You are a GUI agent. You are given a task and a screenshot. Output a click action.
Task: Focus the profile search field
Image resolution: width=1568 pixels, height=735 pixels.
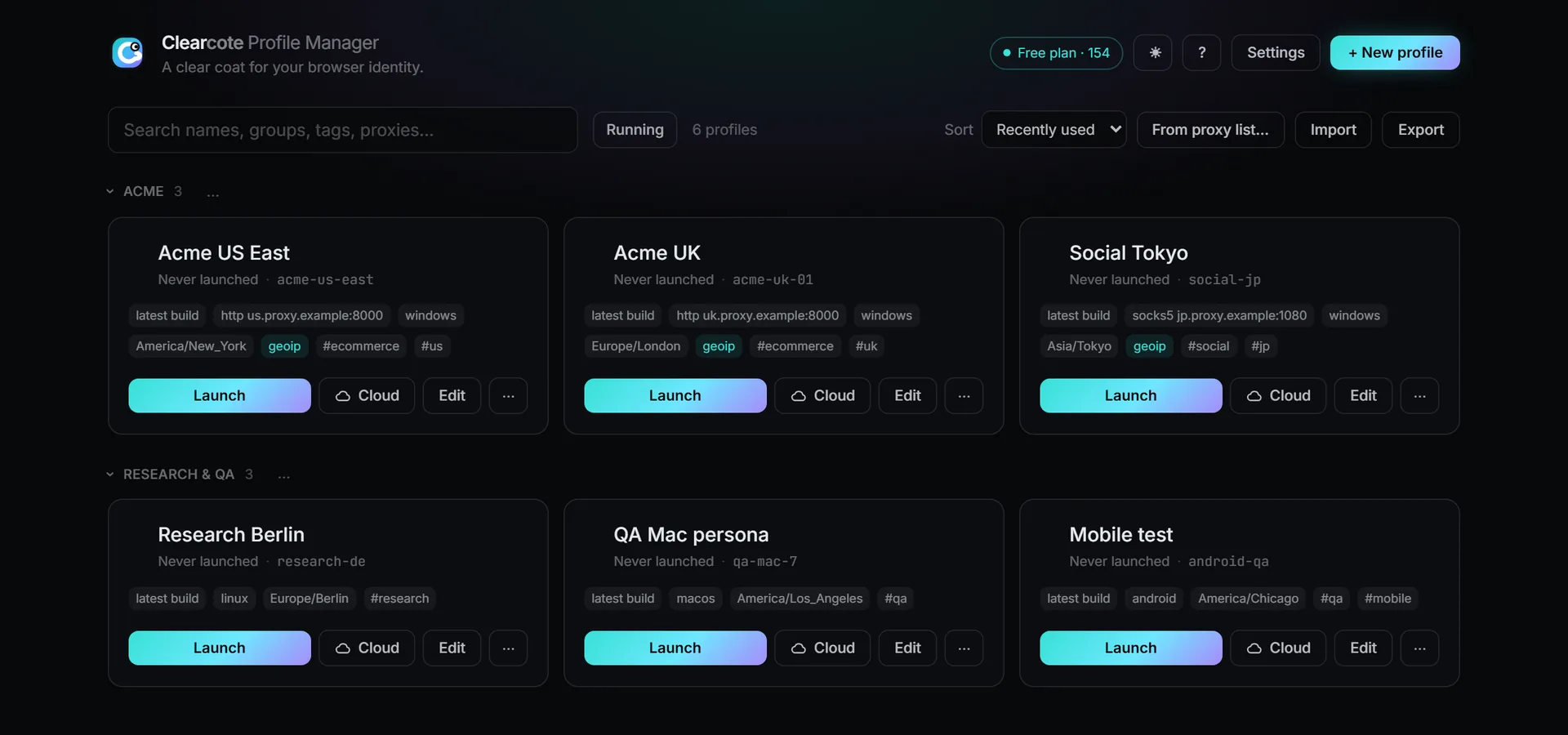(343, 130)
